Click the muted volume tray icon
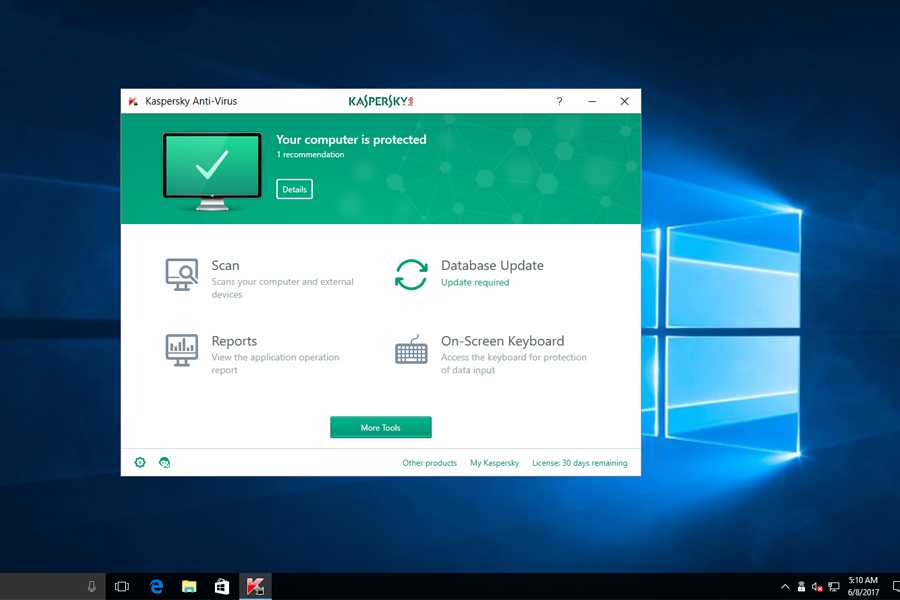Image resolution: width=900 pixels, height=600 pixels. [x=817, y=587]
